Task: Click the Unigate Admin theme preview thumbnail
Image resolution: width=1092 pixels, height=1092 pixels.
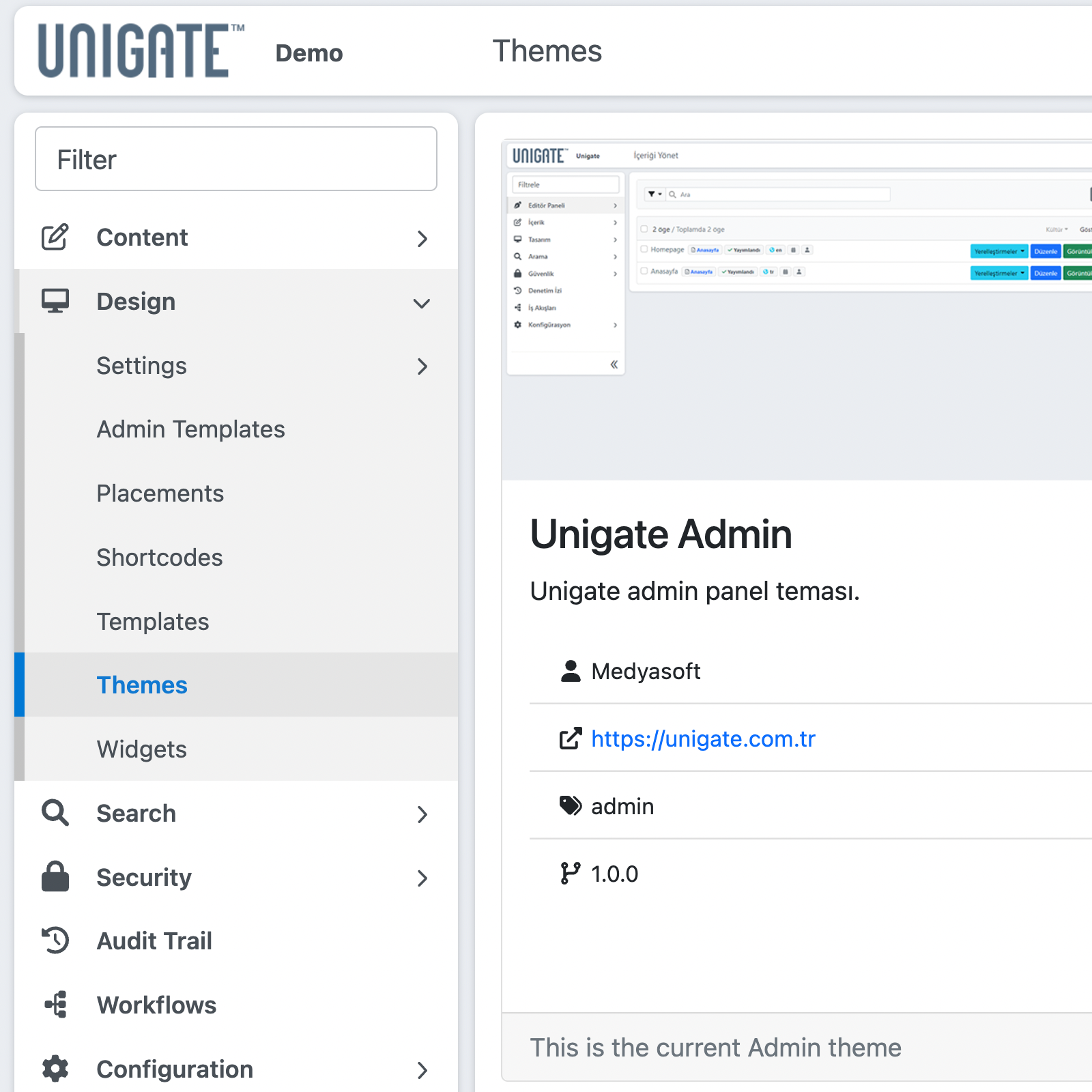Action: [x=796, y=310]
